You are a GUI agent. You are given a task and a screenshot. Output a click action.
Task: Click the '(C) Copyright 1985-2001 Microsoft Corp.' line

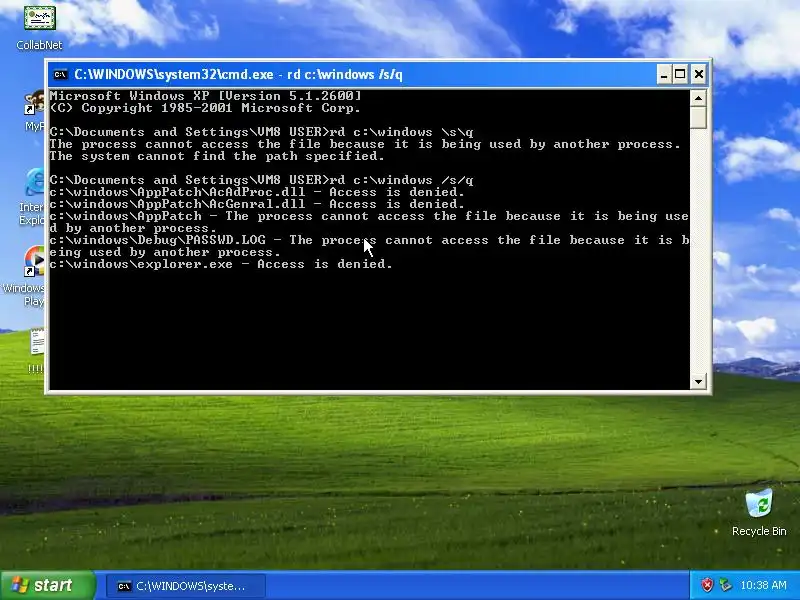(205, 108)
